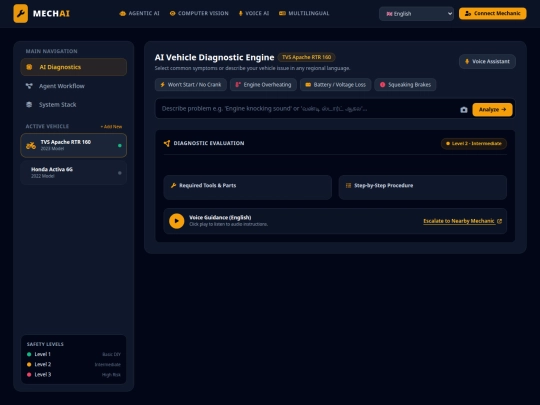Click the AI Vehicle Diagnostic Engine heading
The width and height of the screenshot is (540, 405).
(214, 58)
